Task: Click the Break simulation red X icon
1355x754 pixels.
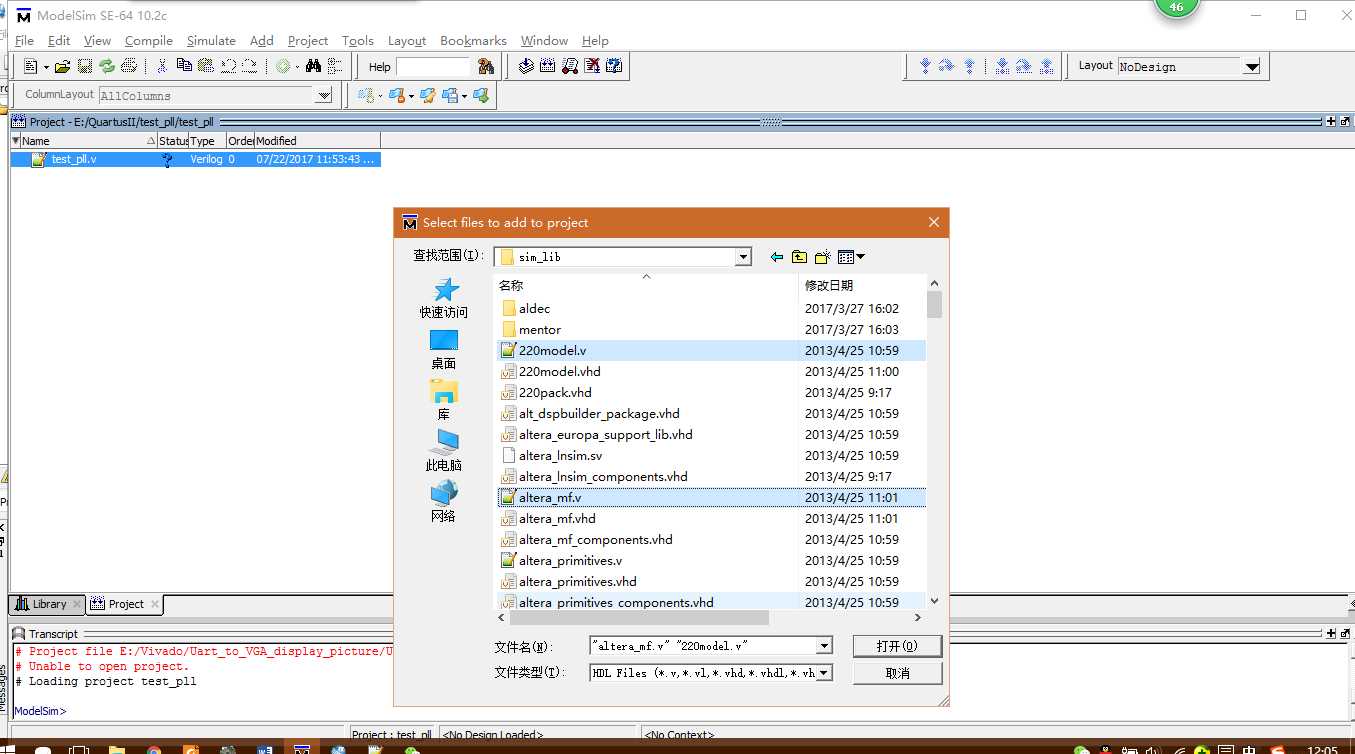Action: pyautogui.click(x=592, y=67)
